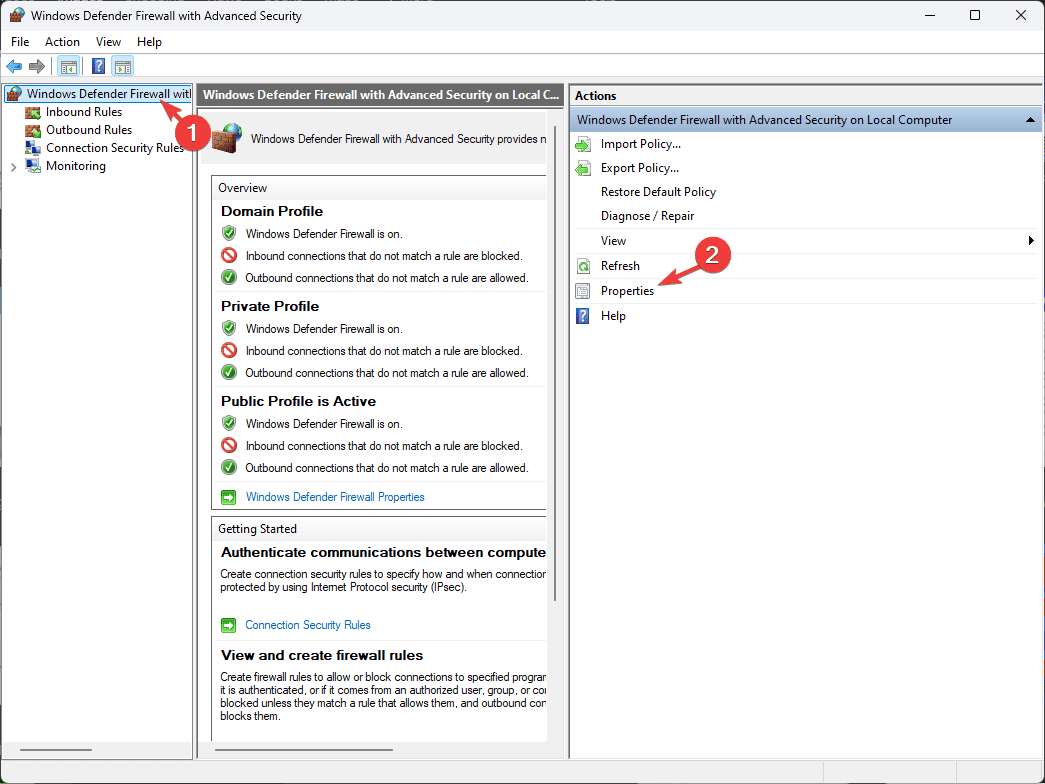Click the Export Policy icon
1045x784 pixels.
[583, 169]
